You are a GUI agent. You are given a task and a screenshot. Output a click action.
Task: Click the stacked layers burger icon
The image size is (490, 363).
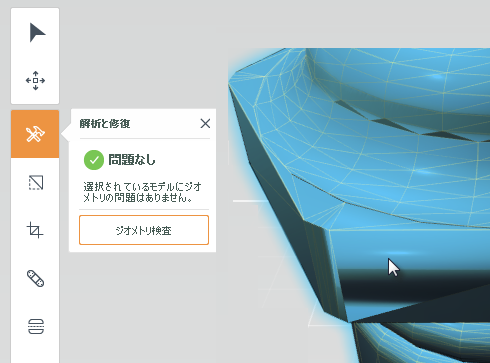click(x=35, y=326)
